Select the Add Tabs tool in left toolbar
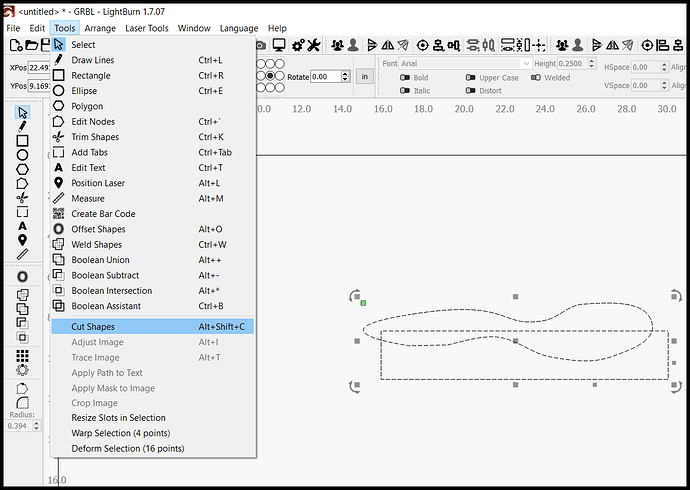This screenshot has height=490, width=690. (22, 212)
